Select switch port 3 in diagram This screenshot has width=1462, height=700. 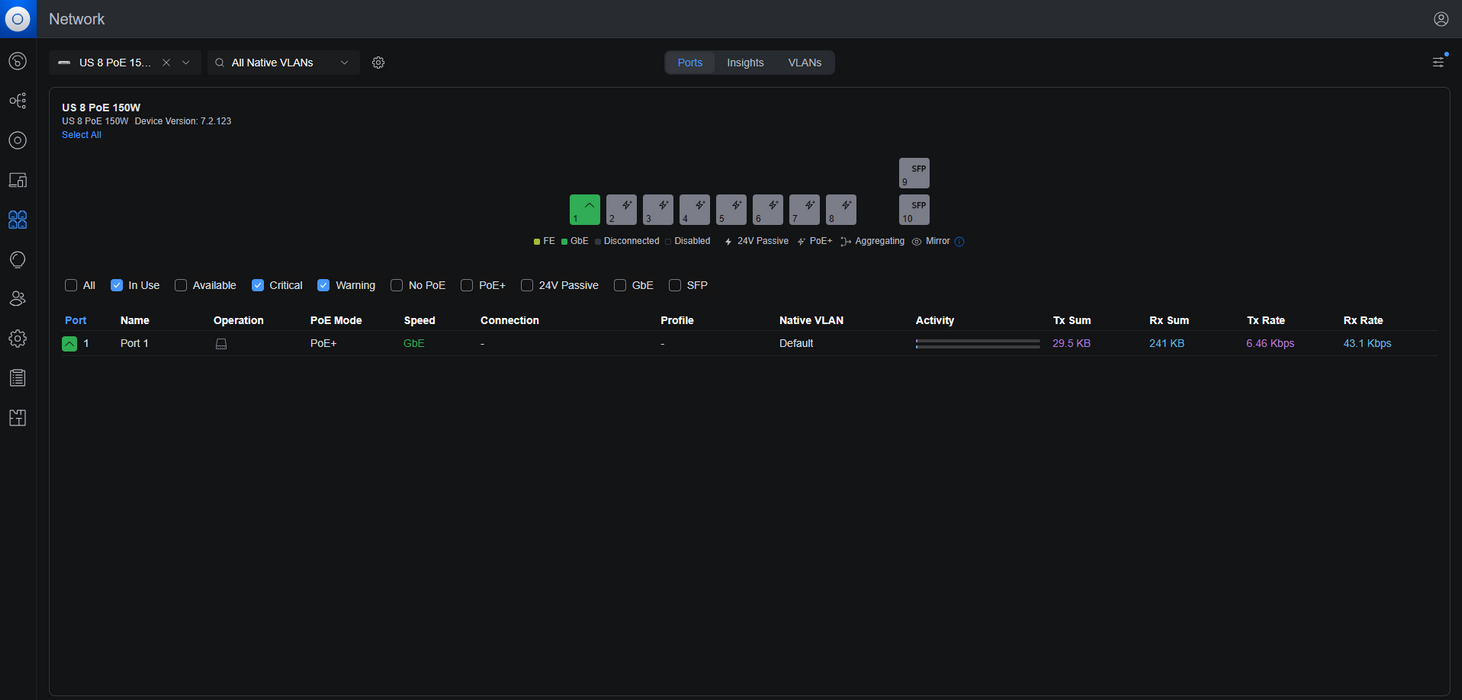[658, 210]
